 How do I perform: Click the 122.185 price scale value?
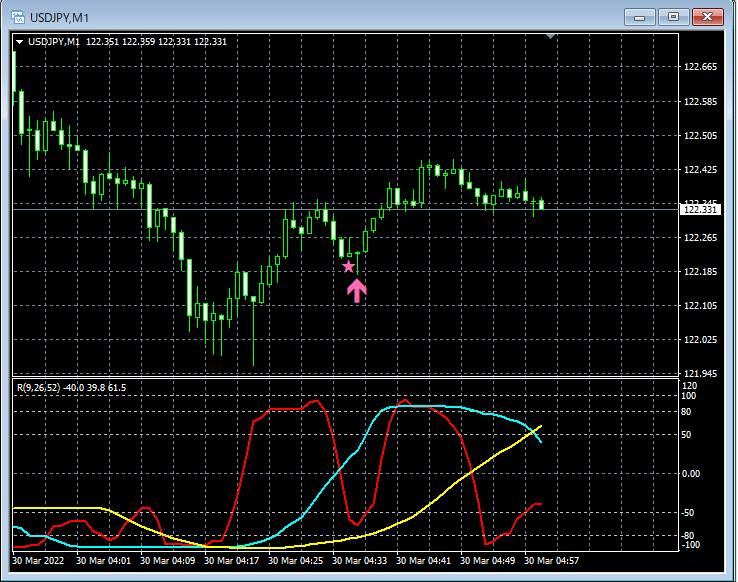coord(700,271)
